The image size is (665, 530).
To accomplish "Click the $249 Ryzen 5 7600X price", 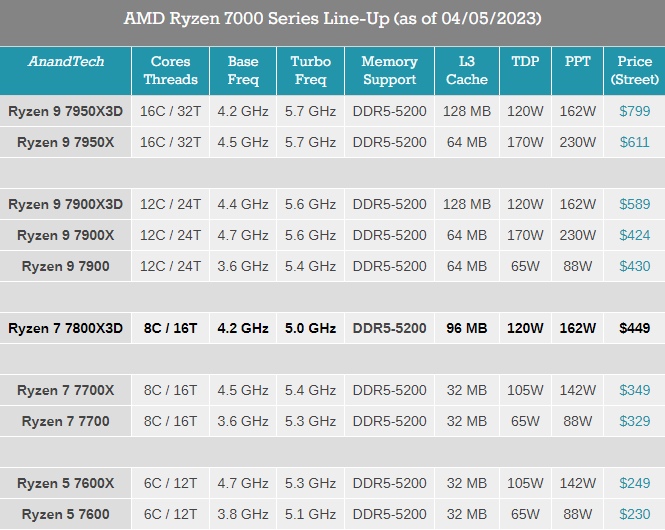I will [634, 484].
